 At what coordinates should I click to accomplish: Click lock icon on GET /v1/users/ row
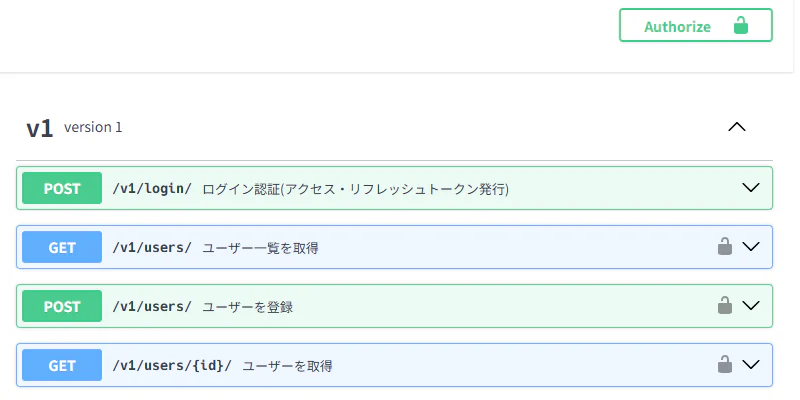click(x=725, y=247)
